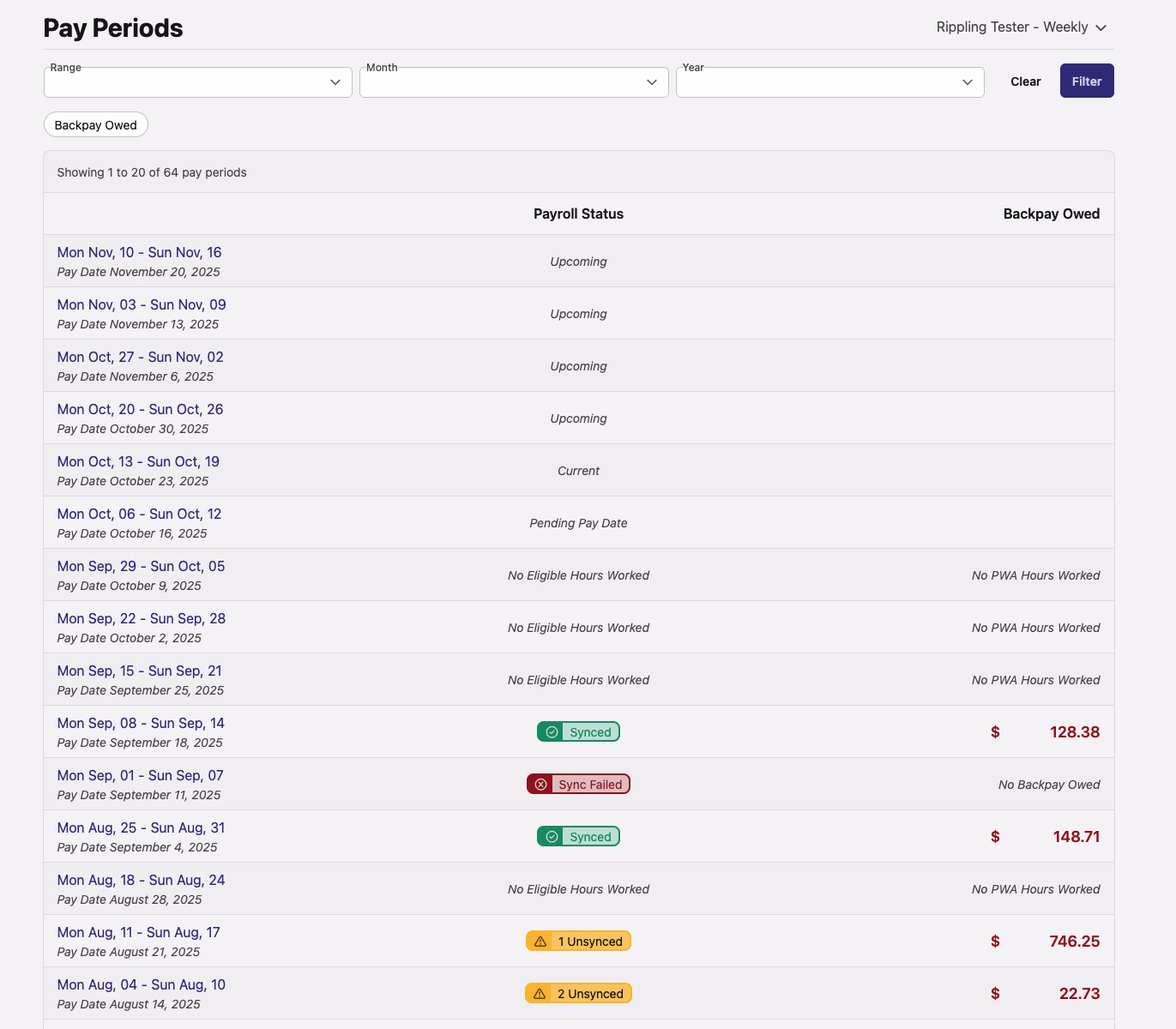Open pay period Mon Sep, 08 - Sun Sep, 14
The width and height of the screenshot is (1176, 1029).
(x=141, y=723)
